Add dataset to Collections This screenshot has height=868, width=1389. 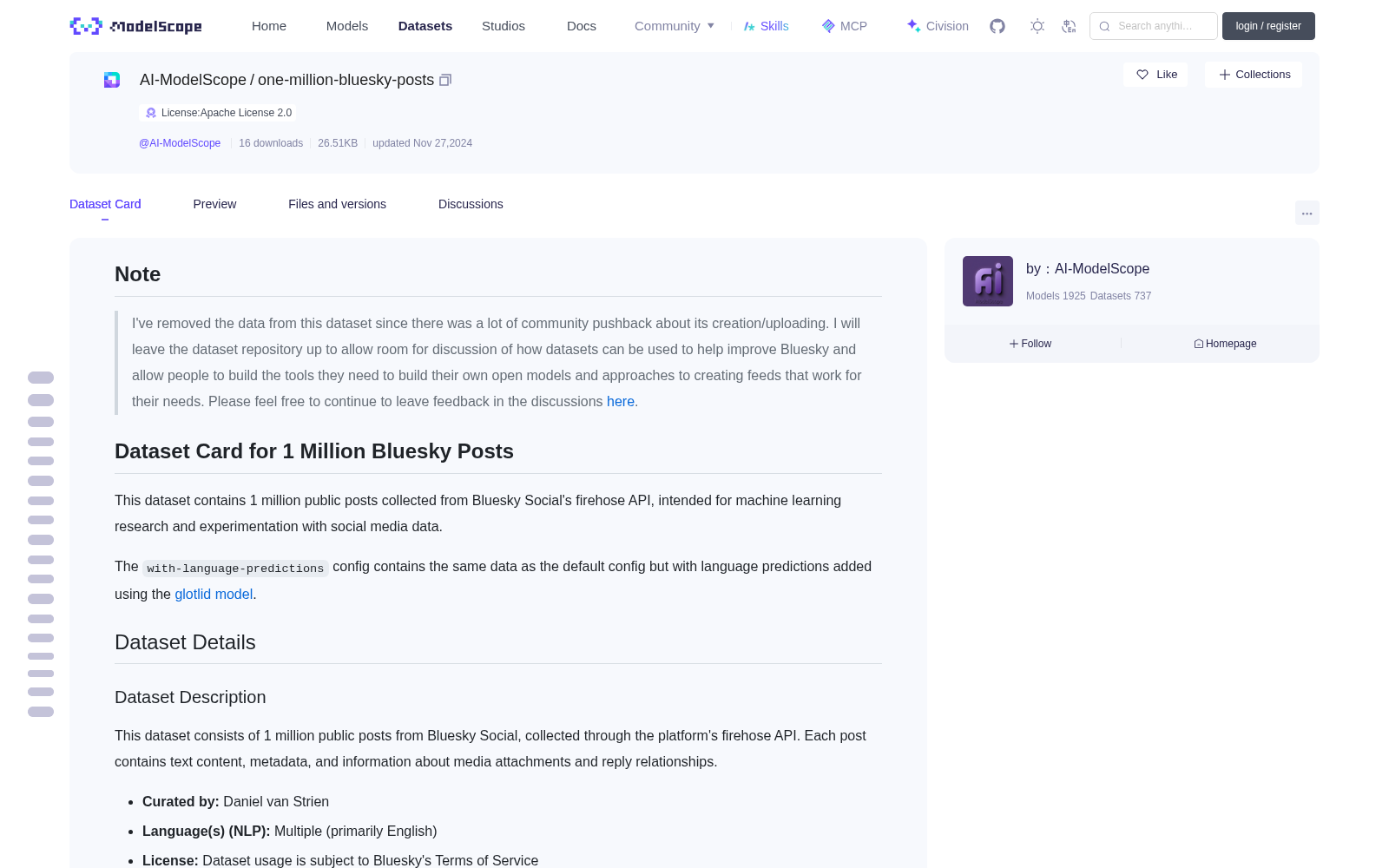coord(1254,75)
